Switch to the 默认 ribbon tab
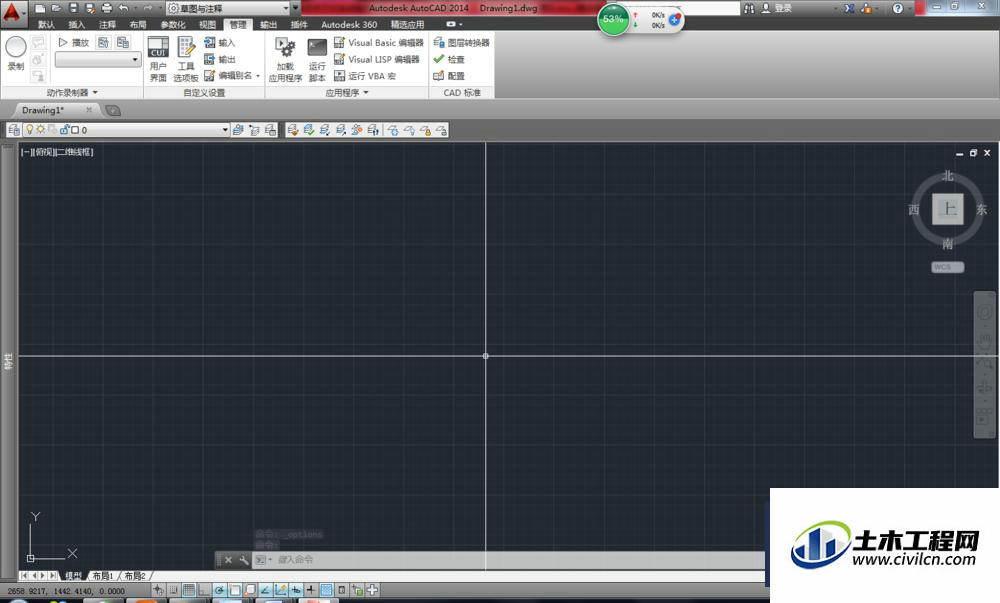The image size is (1000, 603). tap(47, 24)
